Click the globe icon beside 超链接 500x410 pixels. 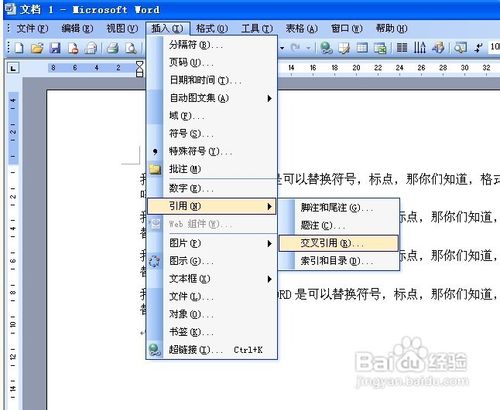(155, 350)
